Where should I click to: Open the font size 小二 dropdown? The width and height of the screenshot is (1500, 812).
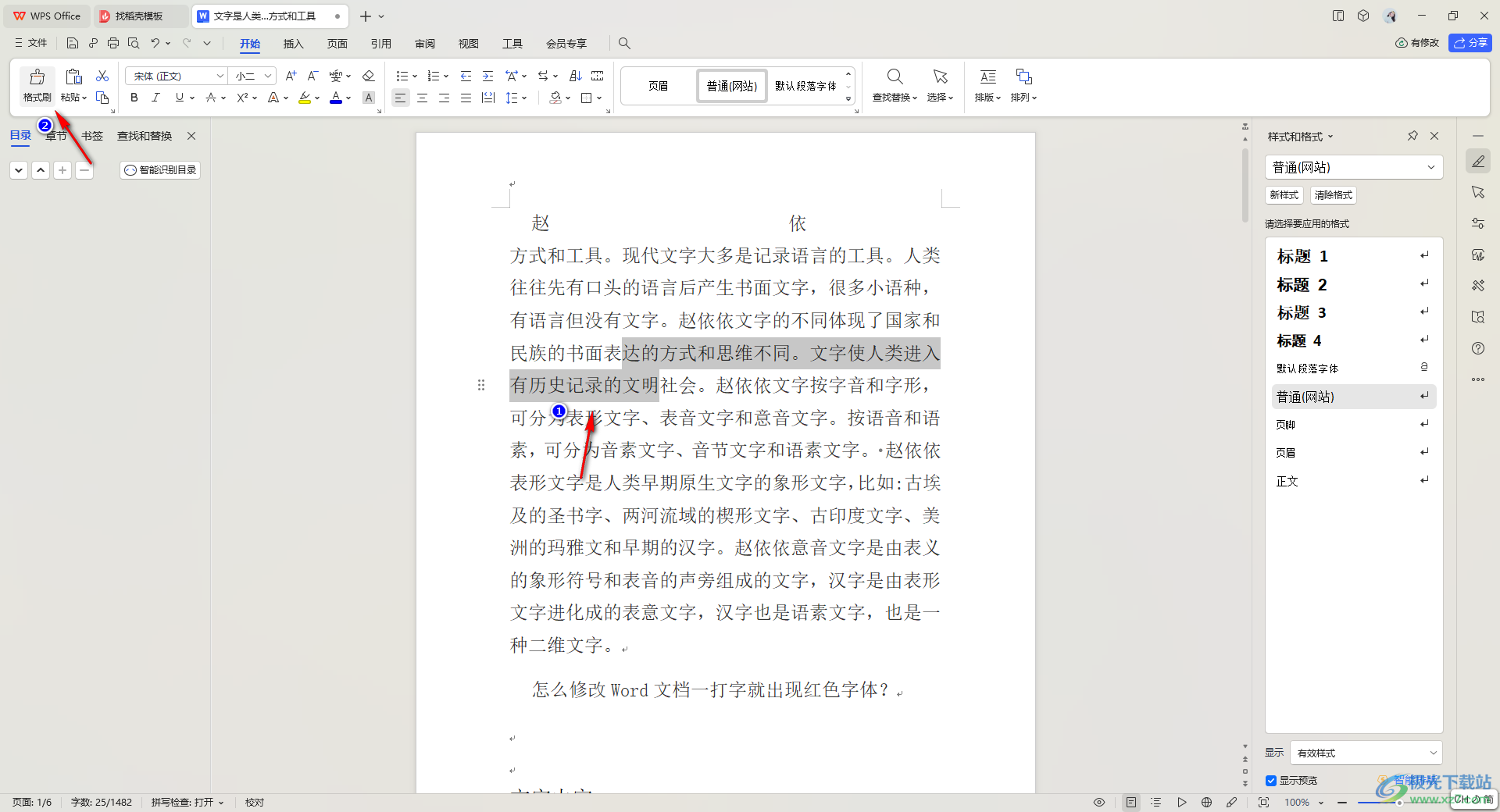click(x=268, y=76)
